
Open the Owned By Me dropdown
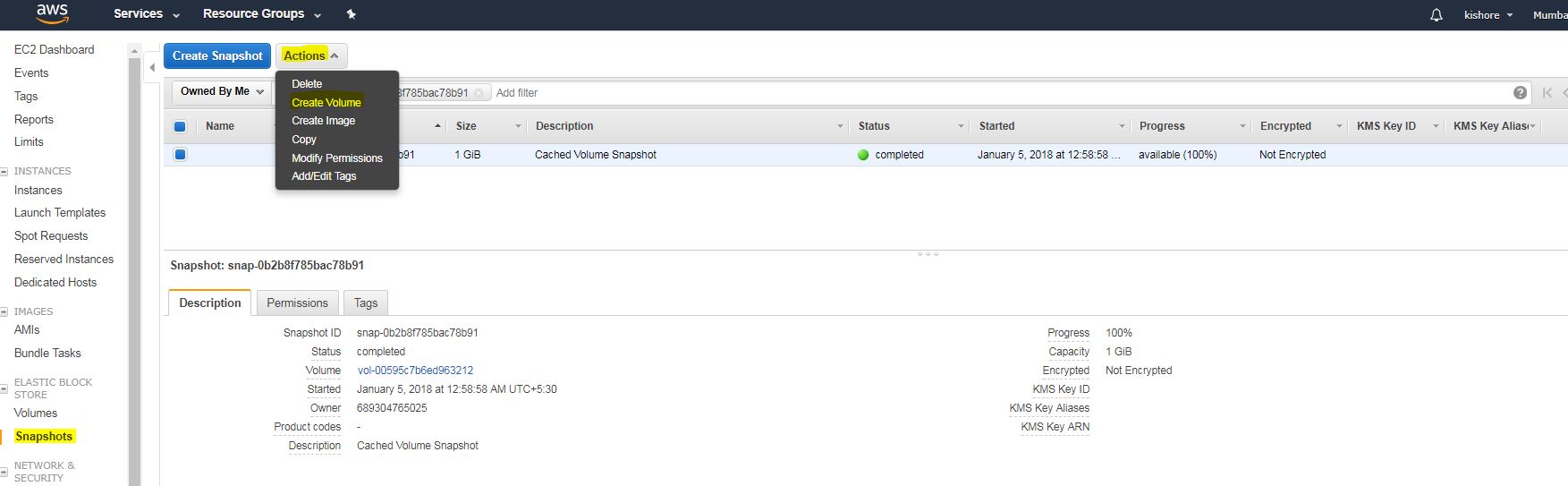[222, 91]
